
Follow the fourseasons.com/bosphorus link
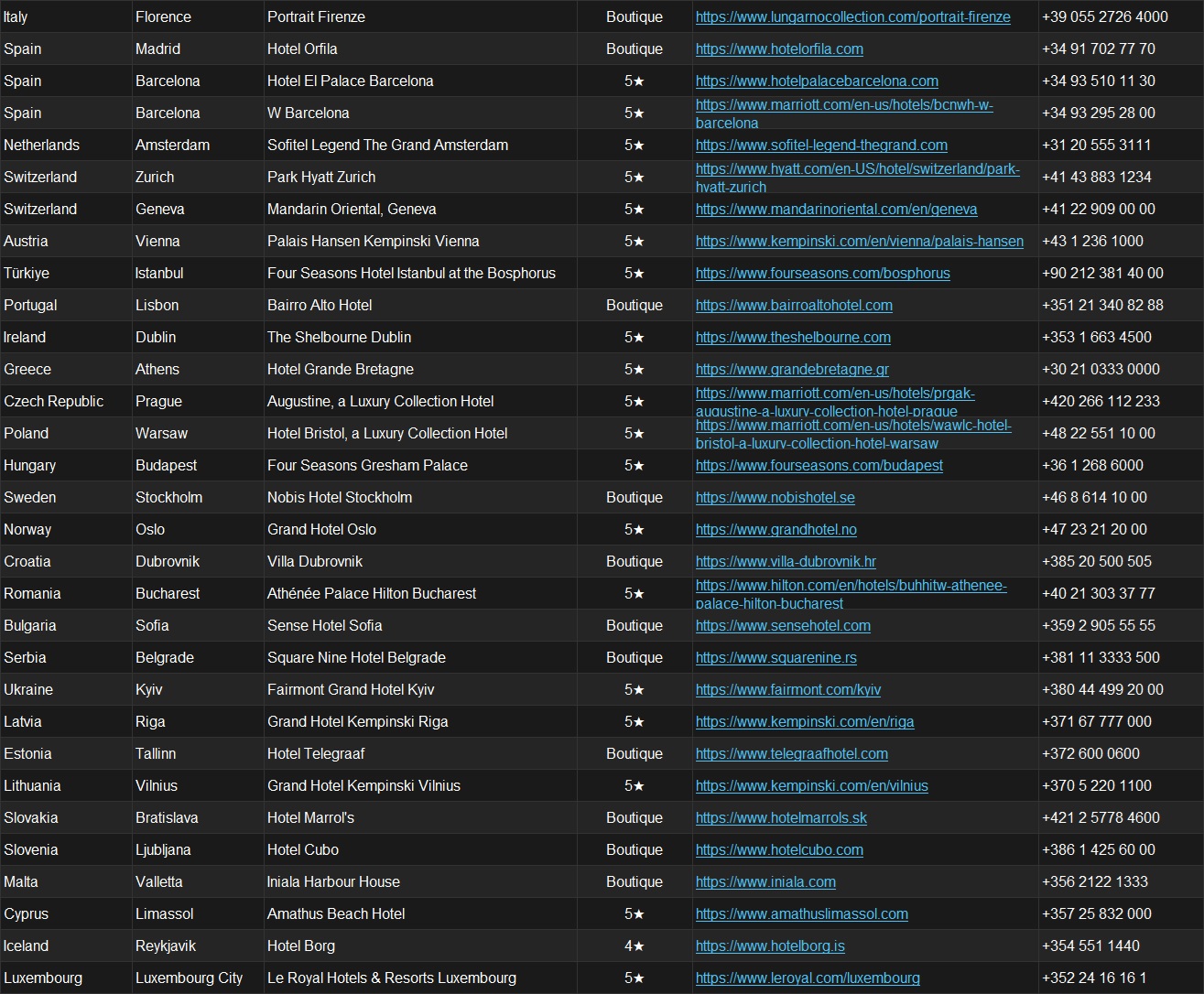coord(822,273)
